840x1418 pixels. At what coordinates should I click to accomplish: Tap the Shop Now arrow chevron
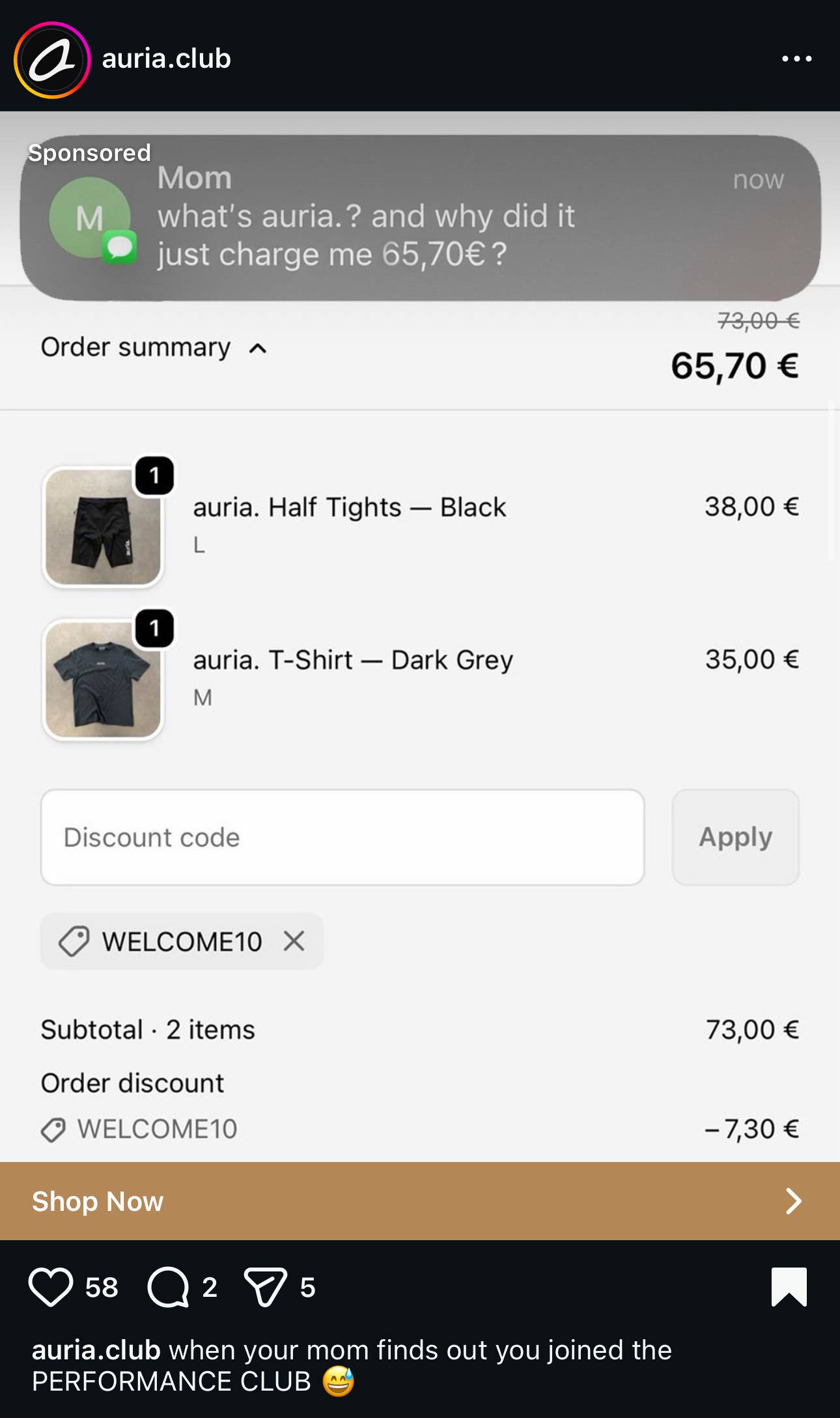click(793, 1201)
